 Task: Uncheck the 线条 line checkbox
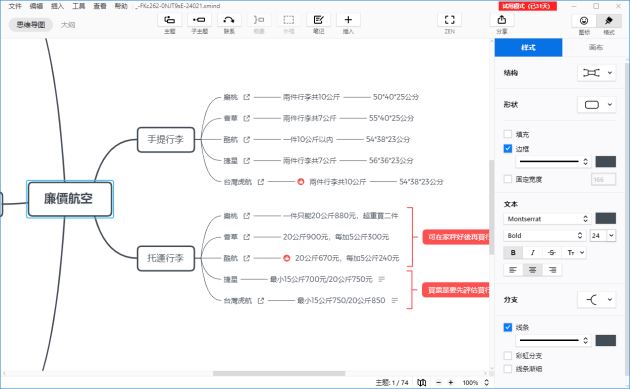508,327
